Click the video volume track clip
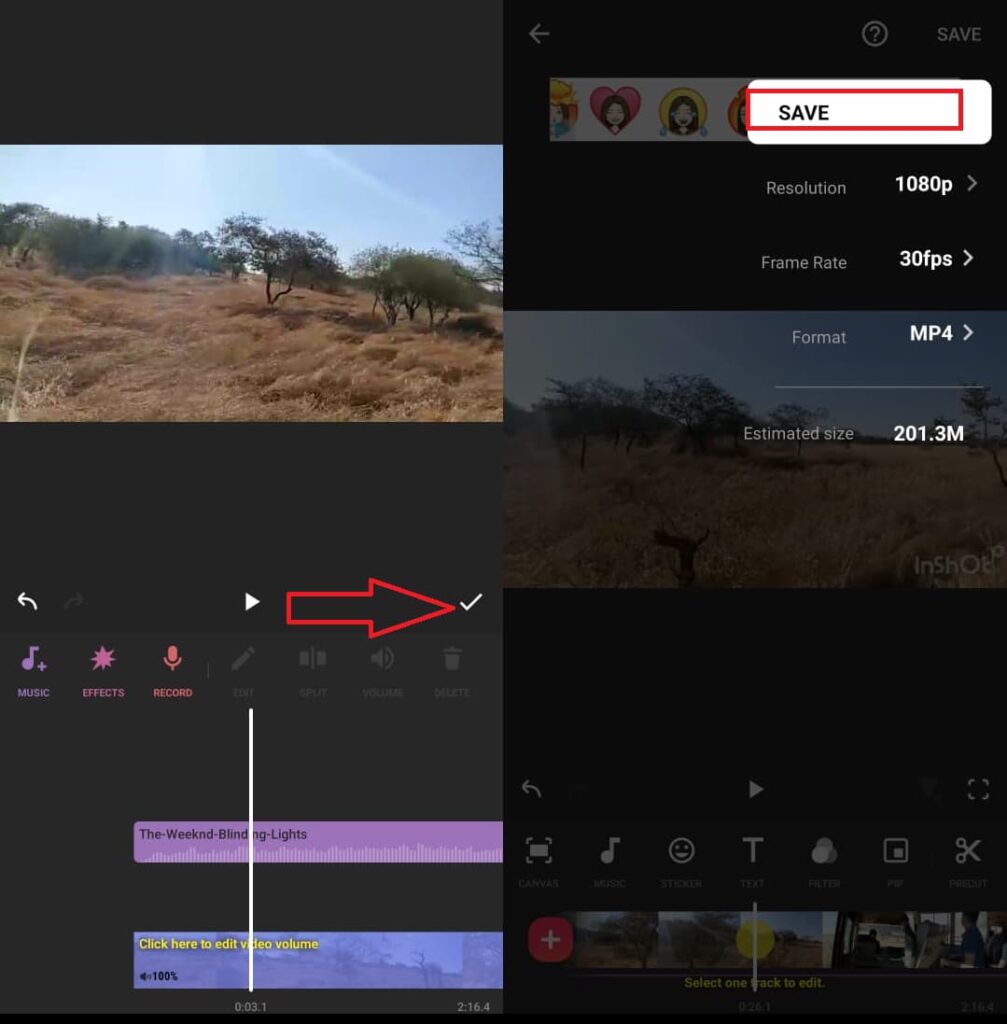 tap(318, 960)
